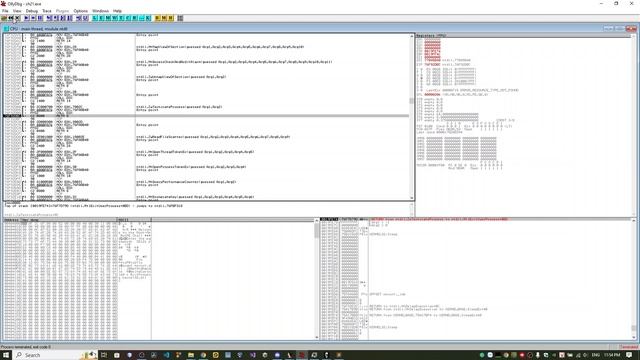Show Call stack window (K)
640x360 pixels.
pos(148,18)
